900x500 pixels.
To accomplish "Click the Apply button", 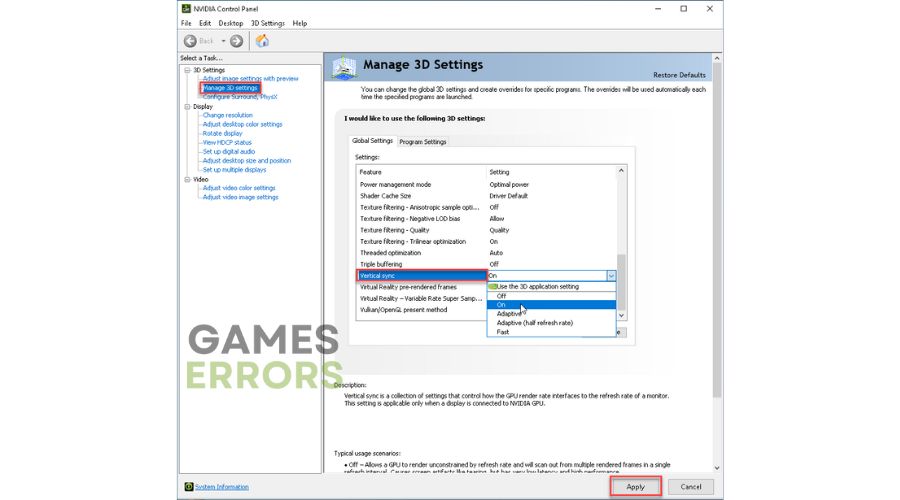I will 635,487.
